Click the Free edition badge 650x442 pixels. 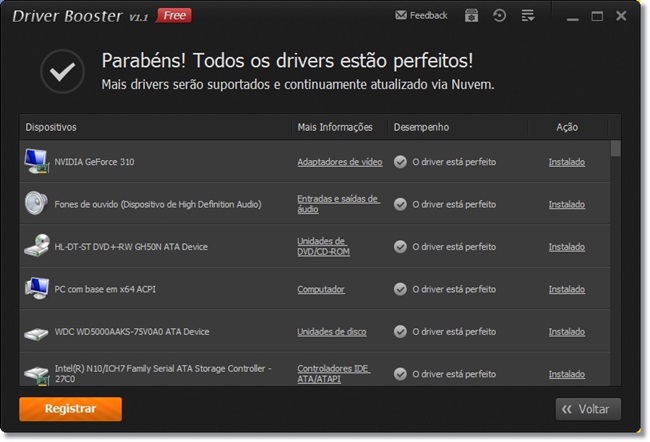[x=174, y=16]
